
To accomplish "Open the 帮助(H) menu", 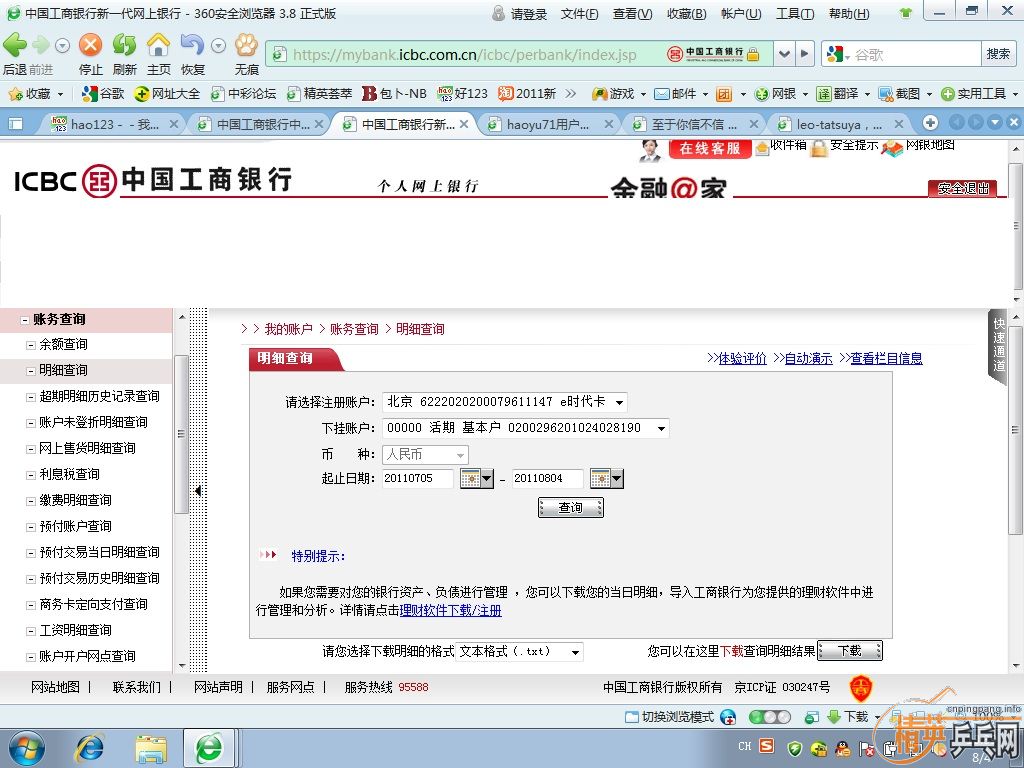I will (849, 14).
